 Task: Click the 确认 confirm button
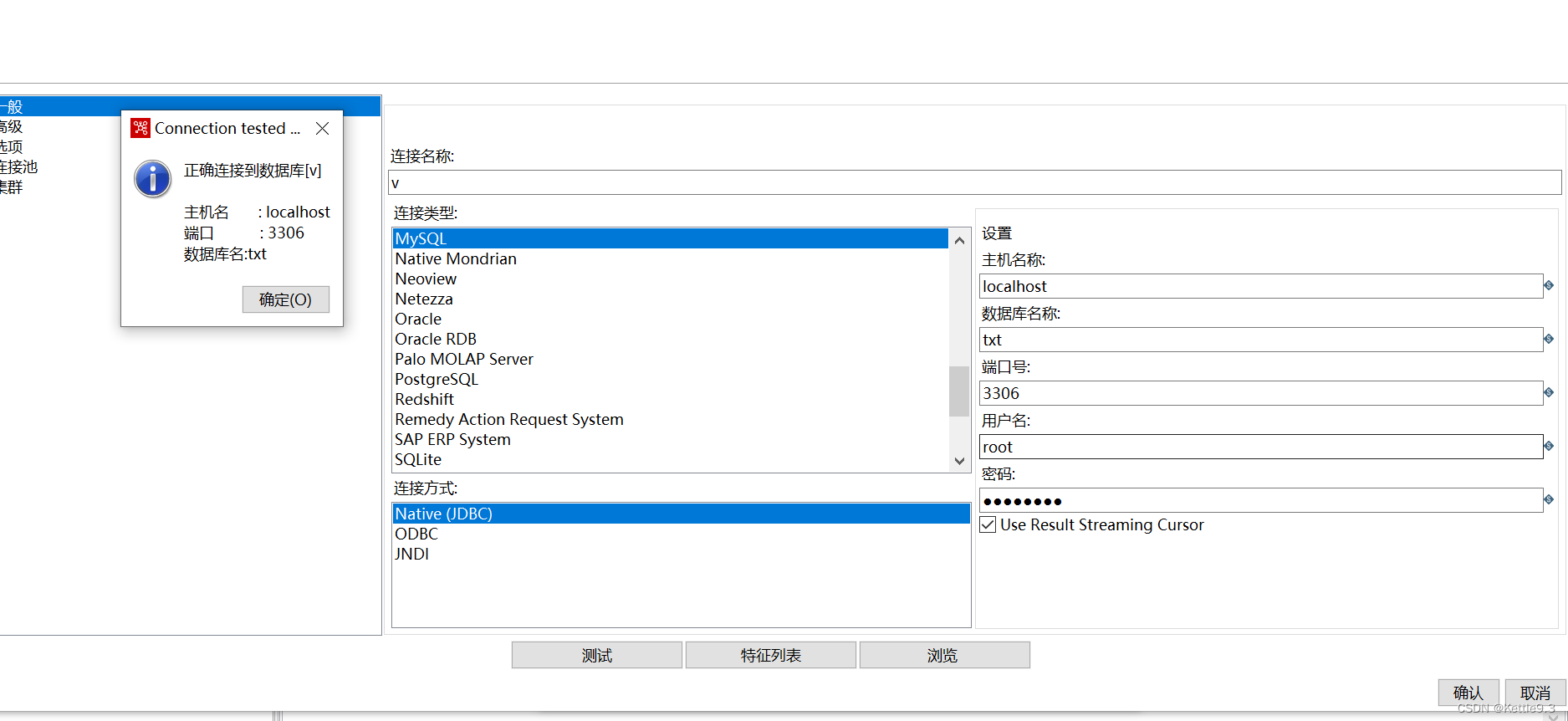click(1468, 693)
